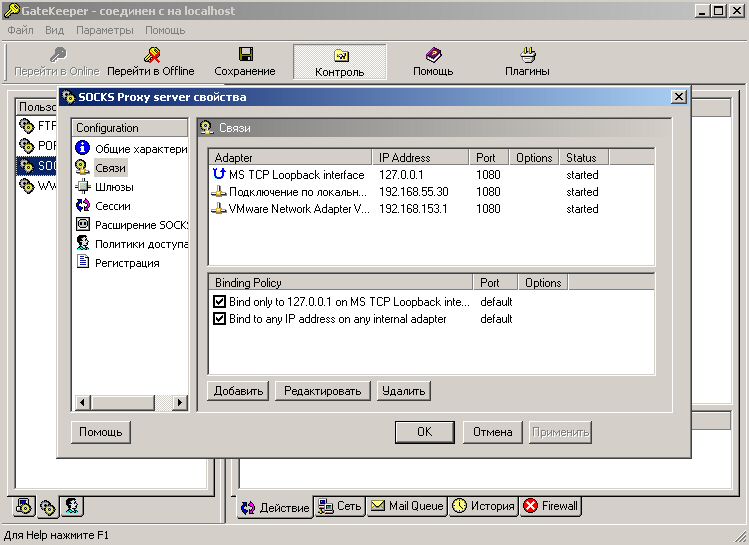This screenshot has width=749, height=545.
Task: Click the Configuration list right scroll arrow
Action: (x=180, y=403)
